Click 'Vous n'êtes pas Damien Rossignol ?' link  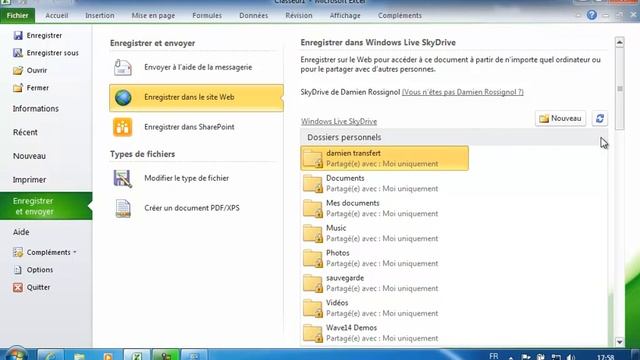[462, 92]
